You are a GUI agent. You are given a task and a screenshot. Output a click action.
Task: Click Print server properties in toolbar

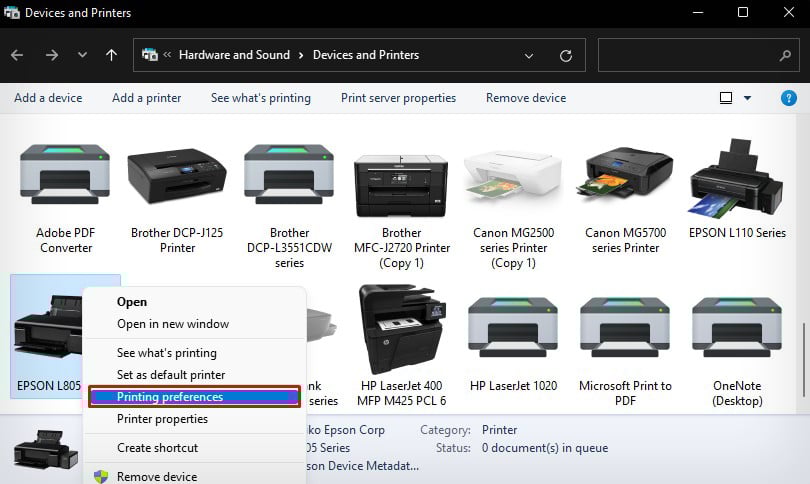[x=398, y=98]
